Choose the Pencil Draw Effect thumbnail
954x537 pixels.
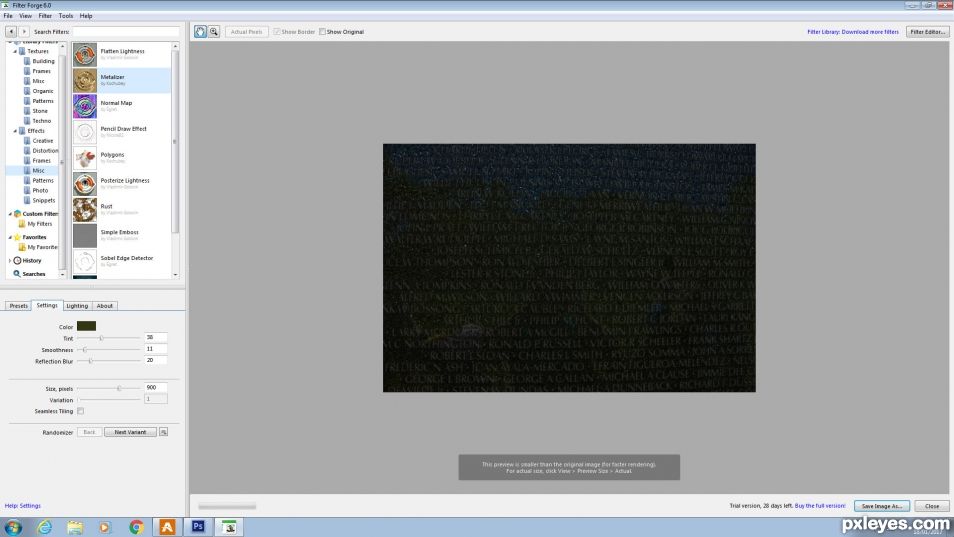85,132
